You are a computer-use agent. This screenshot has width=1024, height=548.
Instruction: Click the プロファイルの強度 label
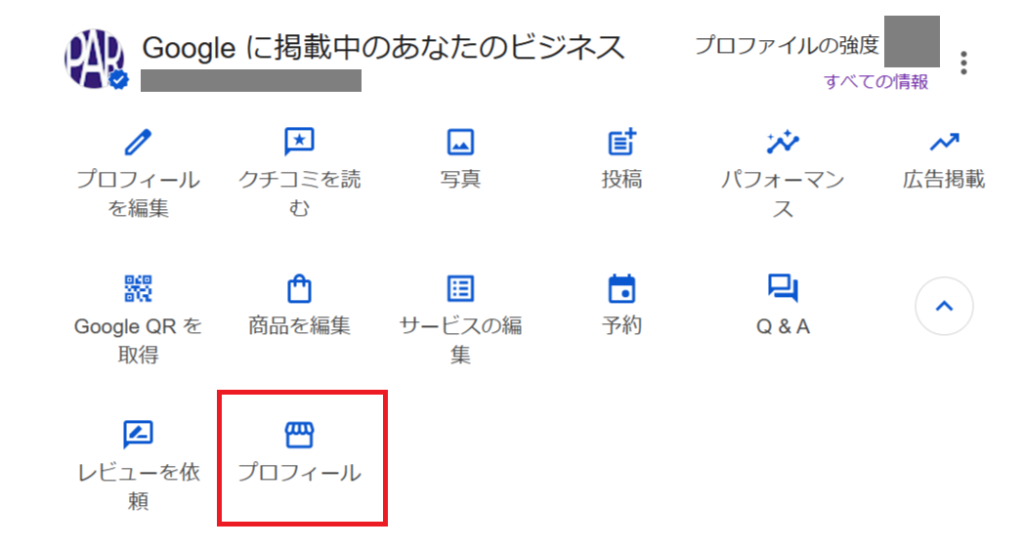click(786, 45)
